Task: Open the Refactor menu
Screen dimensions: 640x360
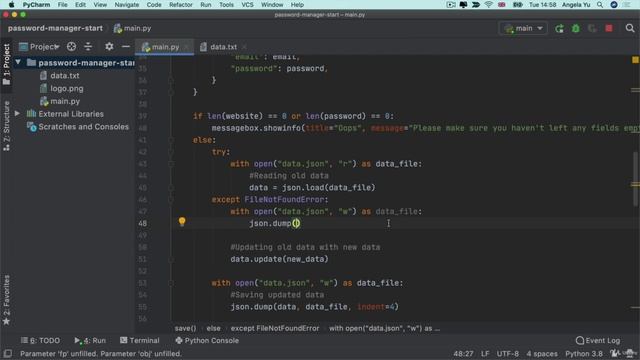Action: coord(181,5)
